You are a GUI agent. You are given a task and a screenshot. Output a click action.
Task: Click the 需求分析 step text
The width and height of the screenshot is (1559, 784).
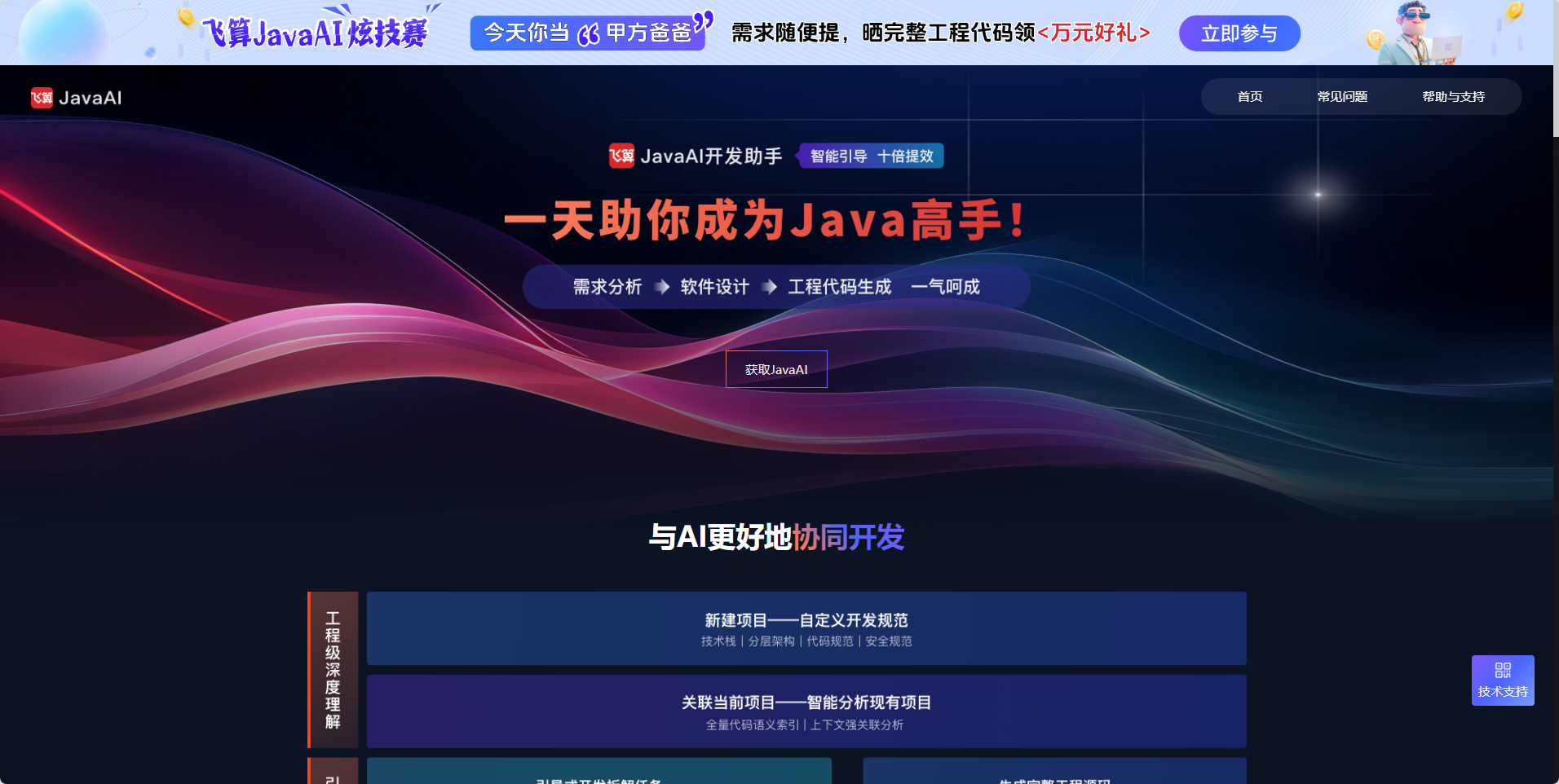pyautogui.click(x=607, y=287)
